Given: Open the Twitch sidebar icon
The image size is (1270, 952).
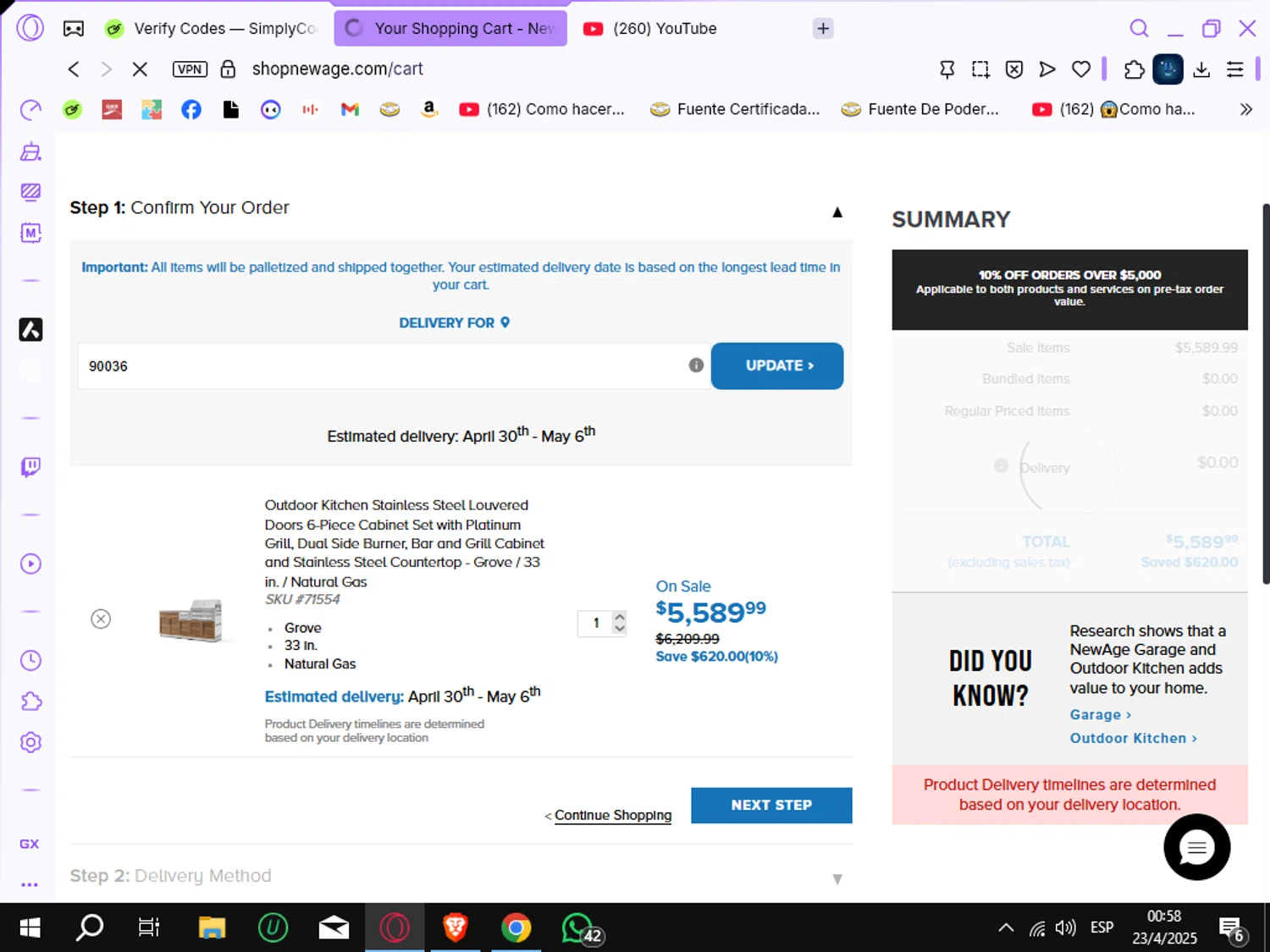Looking at the screenshot, I should (30, 466).
